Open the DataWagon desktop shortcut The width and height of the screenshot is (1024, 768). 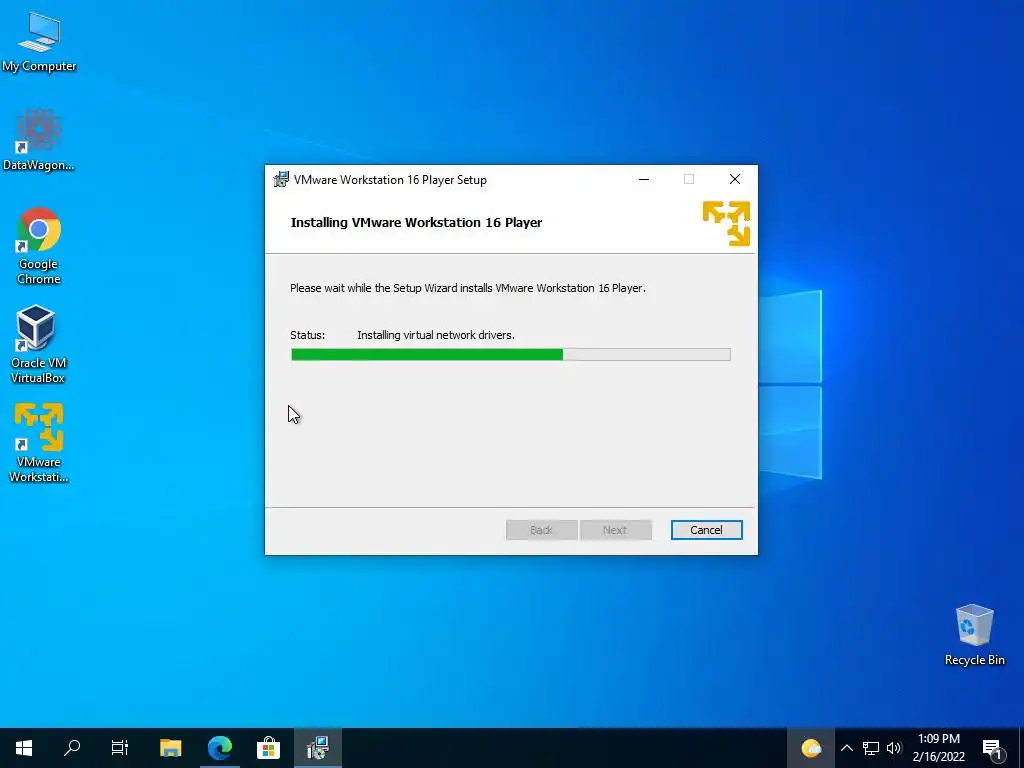click(39, 139)
